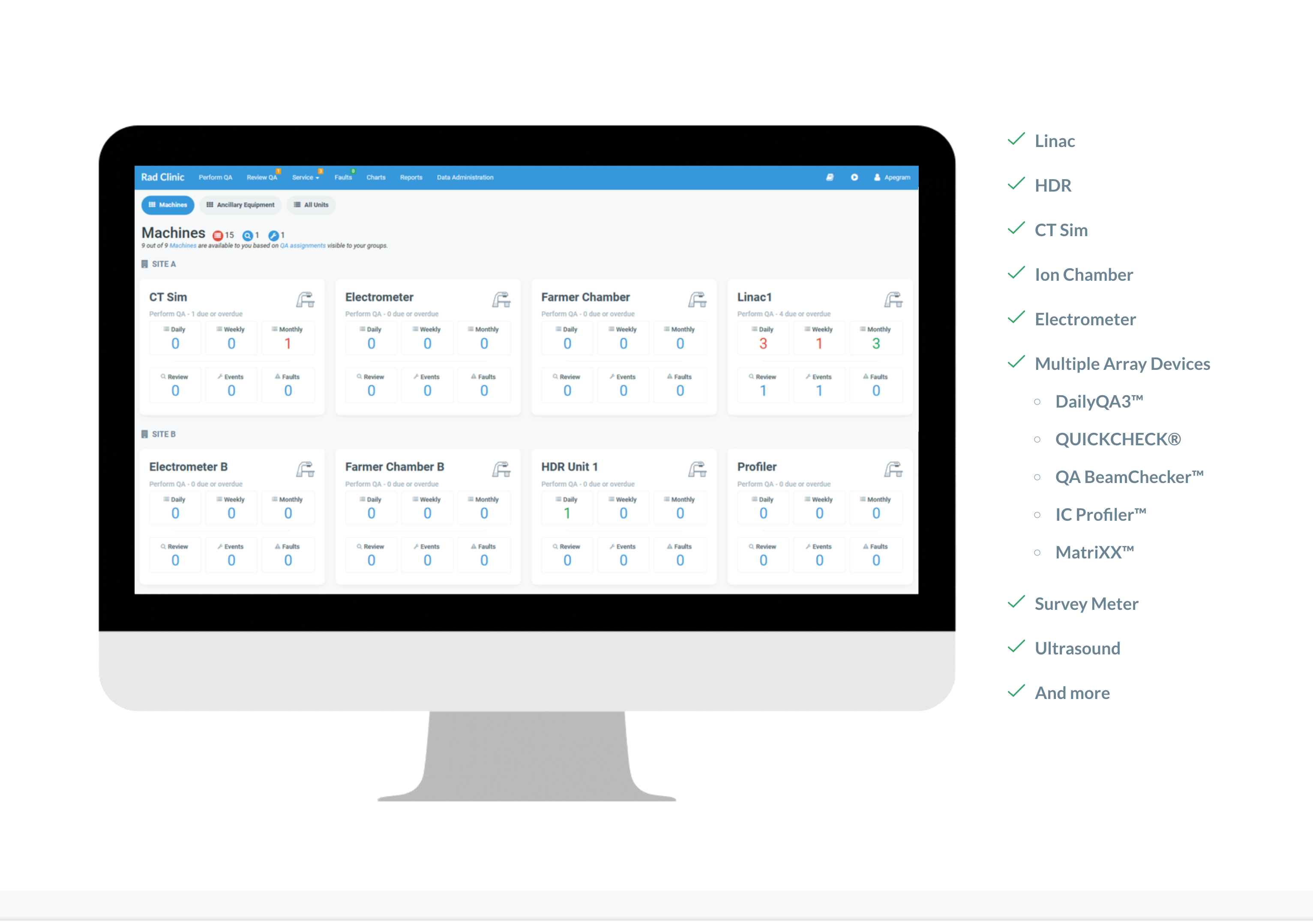Open the HDR Unit 1 machine icon
This screenshot has height=924, width=1313.
tap(698, 469)
